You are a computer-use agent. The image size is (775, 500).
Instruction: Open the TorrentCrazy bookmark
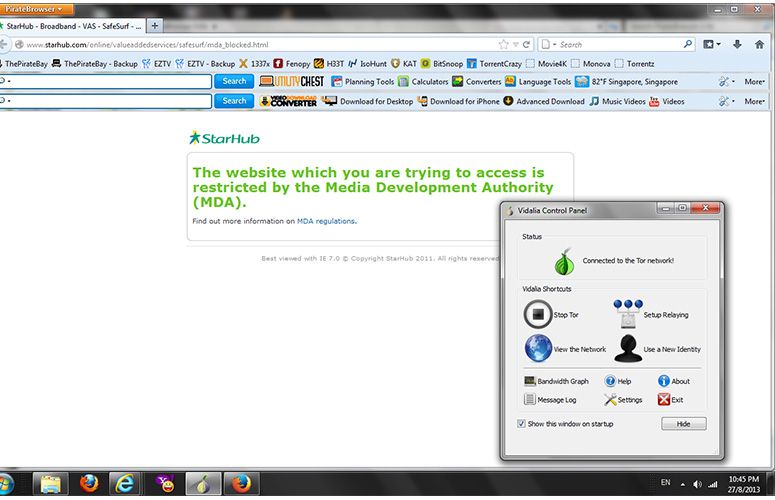click(494, 64)
